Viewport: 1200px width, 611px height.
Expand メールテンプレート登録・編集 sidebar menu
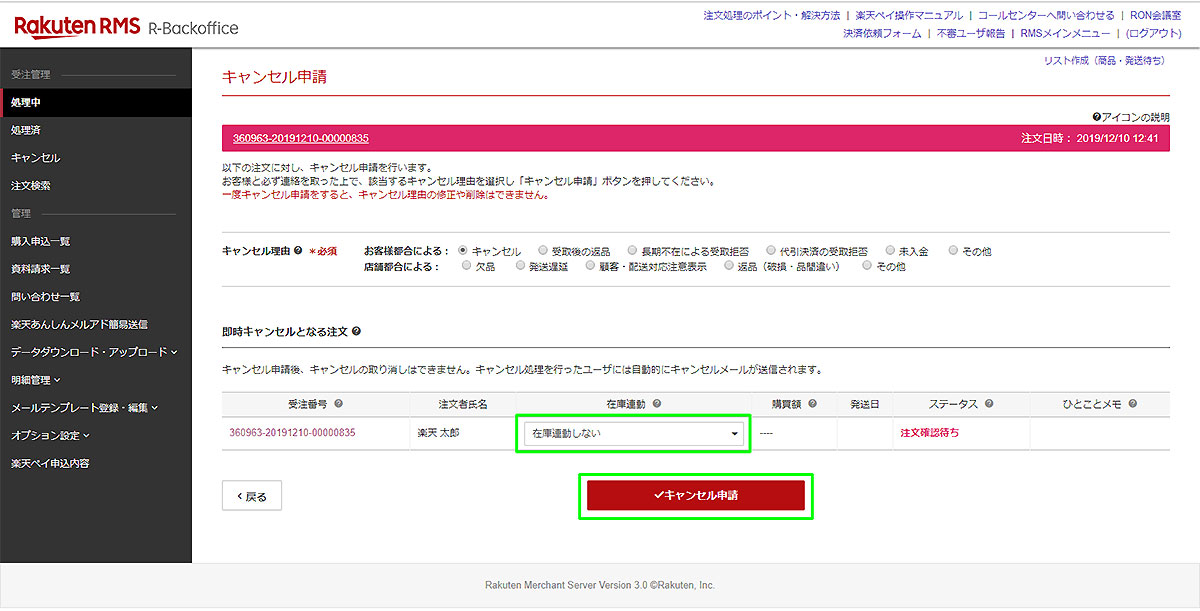point(84,408)
